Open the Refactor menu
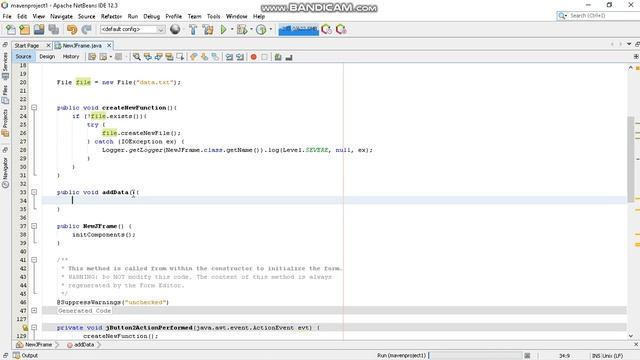This screenshot has width=640, height=360. (111, 16)
